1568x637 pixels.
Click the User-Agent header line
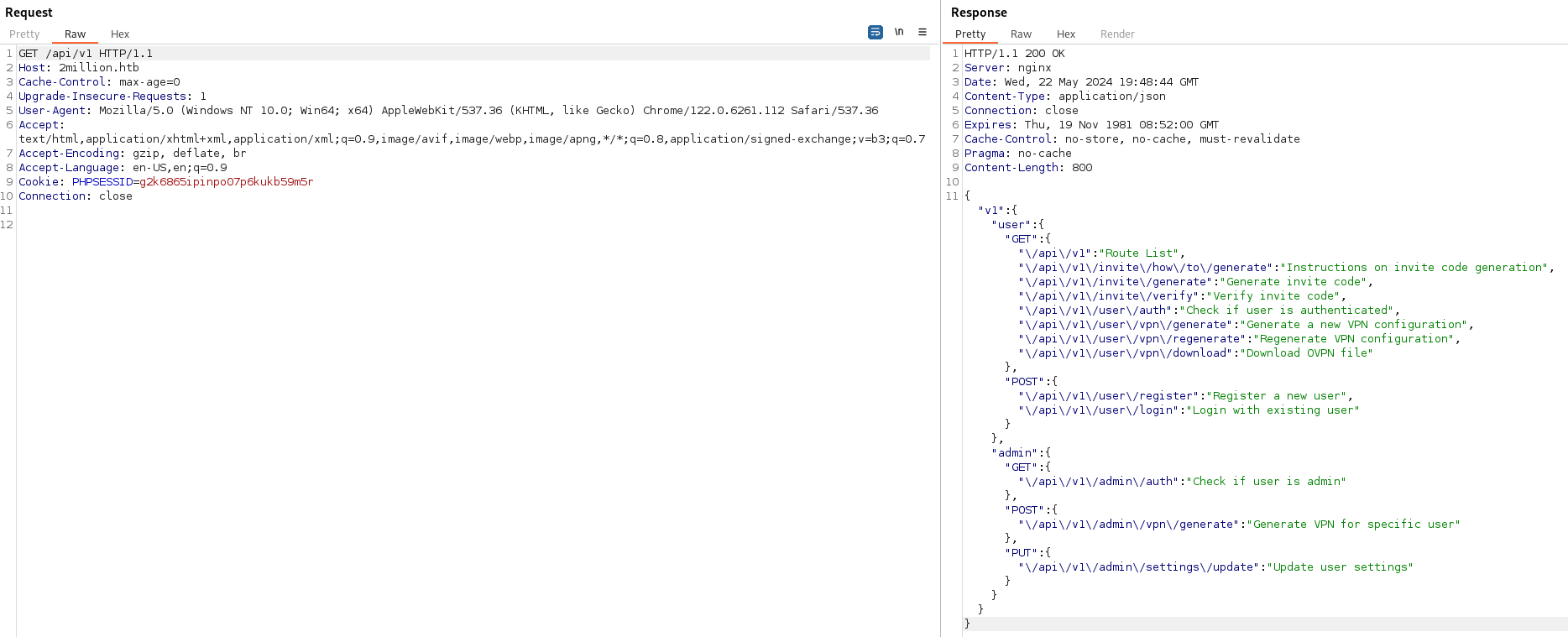(448, 111)
